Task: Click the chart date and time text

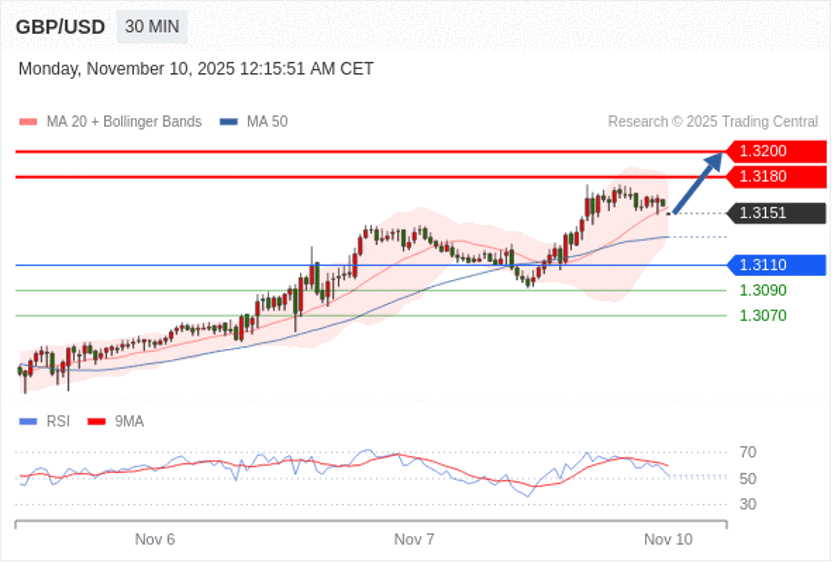Action: pos(196,69)
